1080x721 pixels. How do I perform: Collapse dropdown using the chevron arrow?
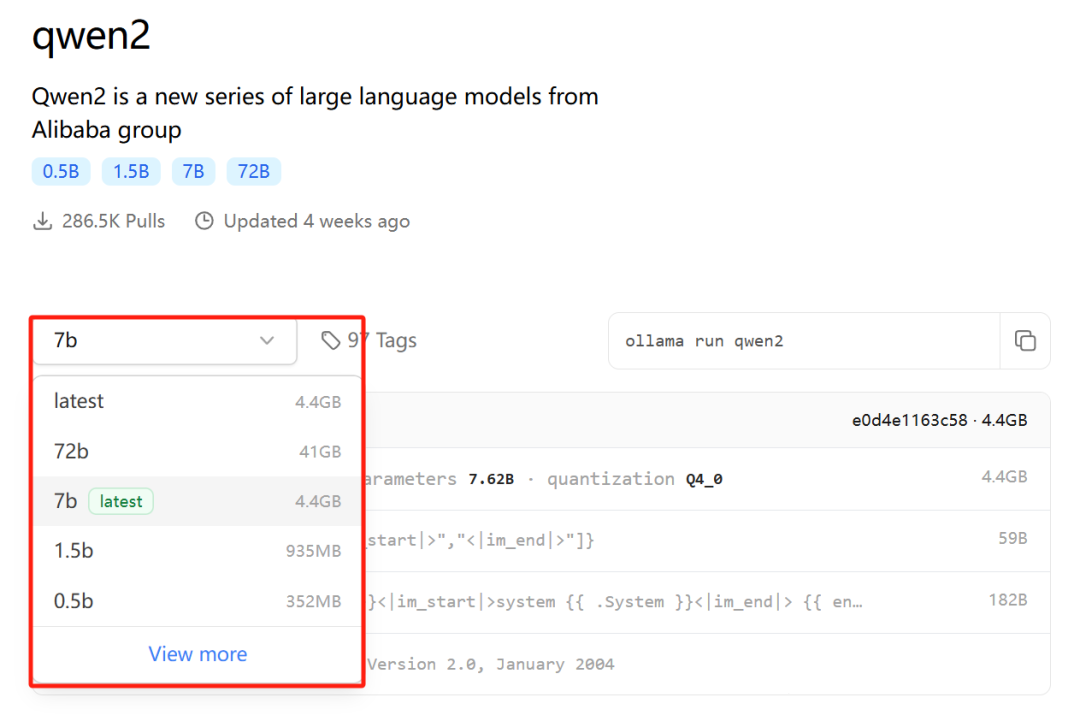(267, 341)
